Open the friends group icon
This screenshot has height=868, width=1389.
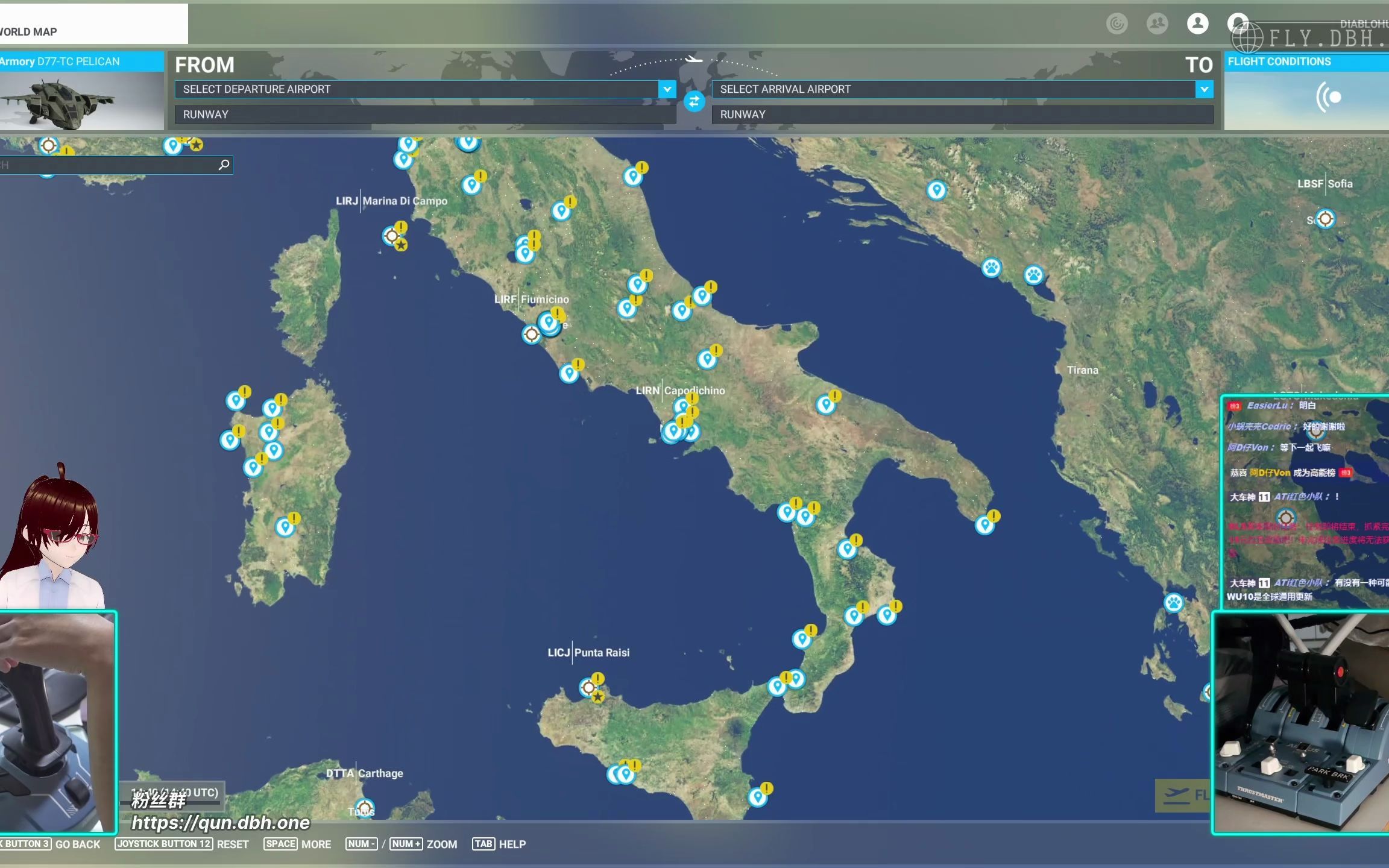click(x=1157, y=24)
